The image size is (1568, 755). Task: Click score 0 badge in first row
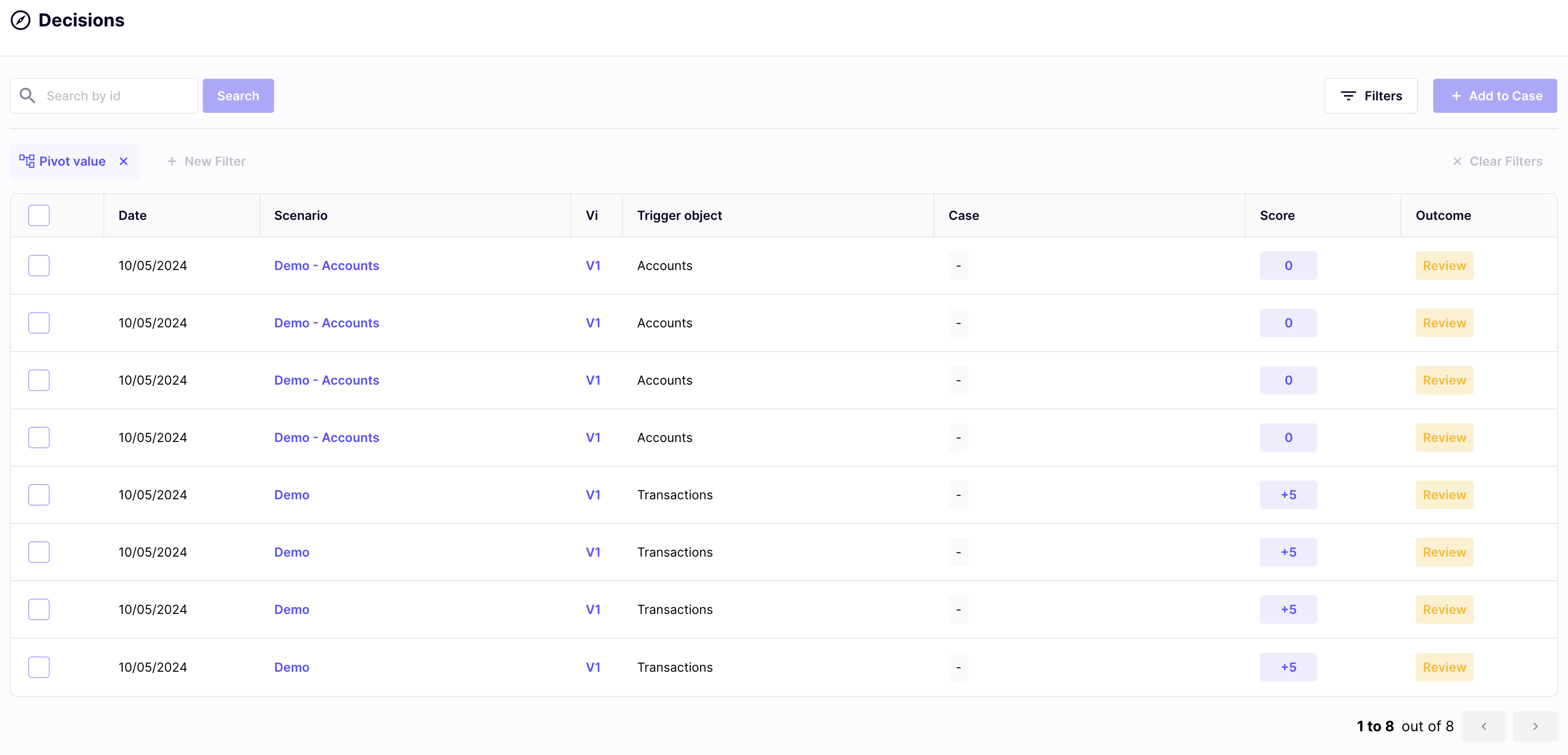(1288, 266)
